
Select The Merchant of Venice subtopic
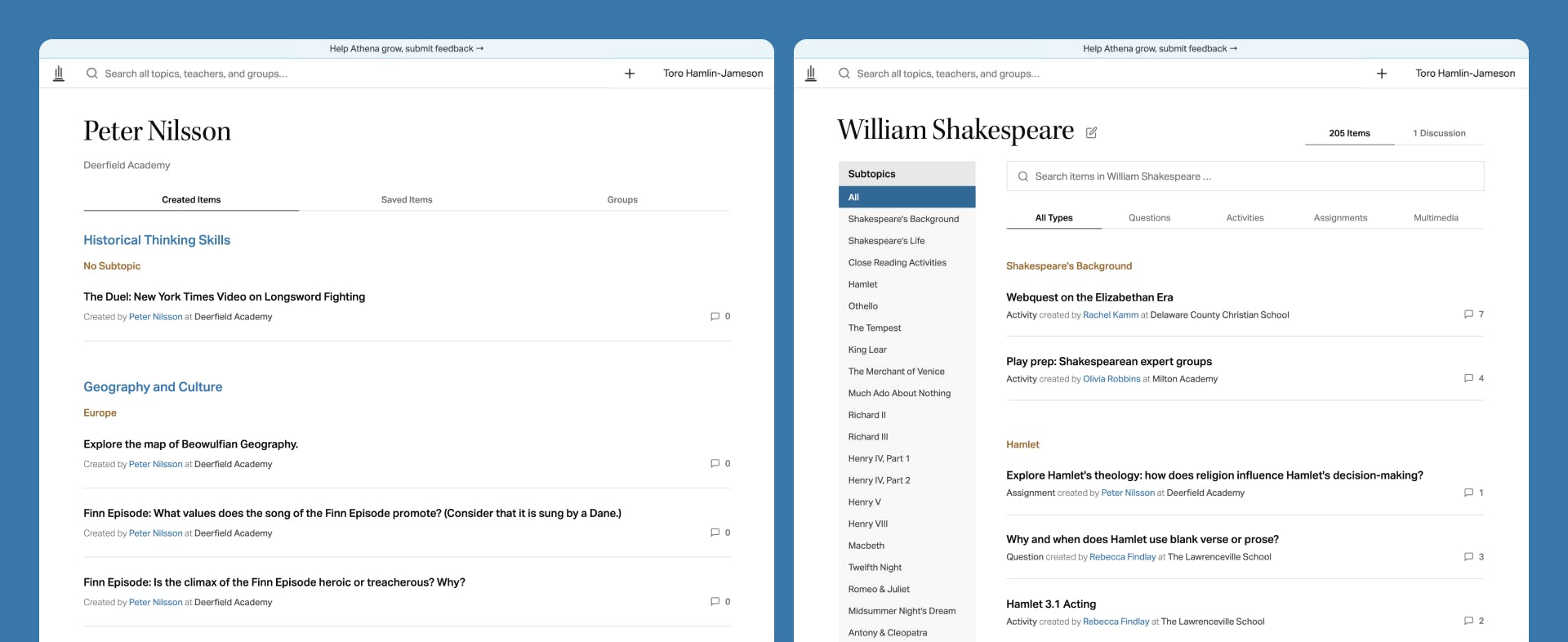906,372
